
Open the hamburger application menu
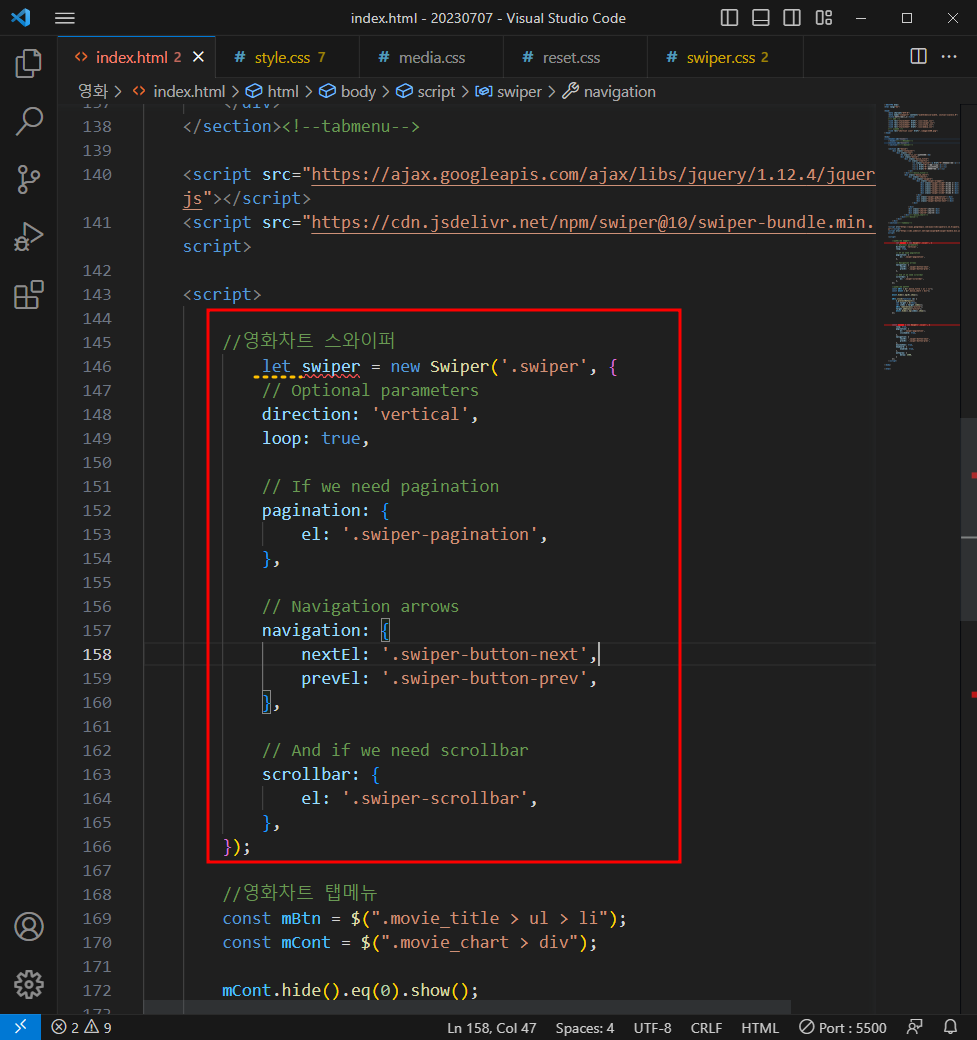pyautogui.click(x=64, y=18)
